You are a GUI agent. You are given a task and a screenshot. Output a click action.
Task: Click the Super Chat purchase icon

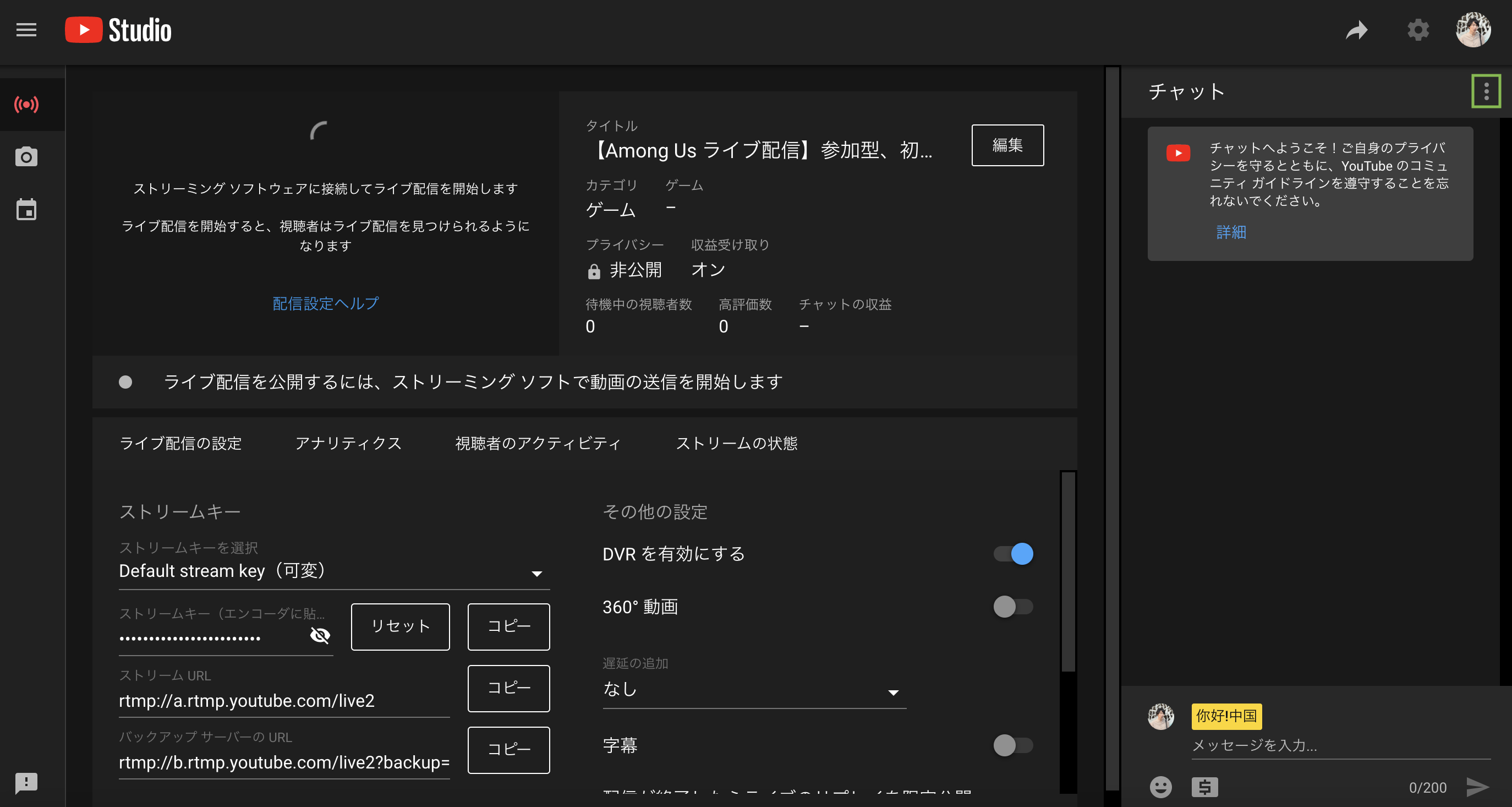(x=1205, y=787)
